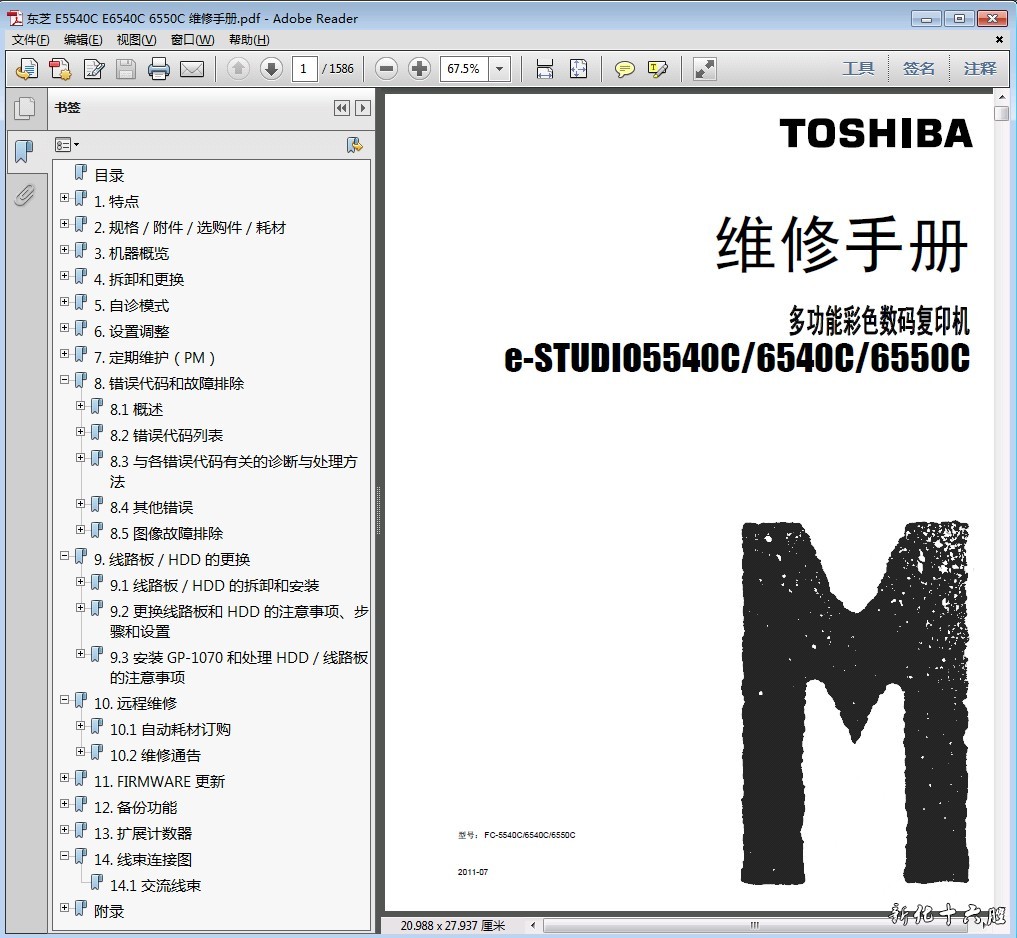Screen dimensions: 1017x938
Task: Select the highlight text tool
Action: (x=657, y=69)
